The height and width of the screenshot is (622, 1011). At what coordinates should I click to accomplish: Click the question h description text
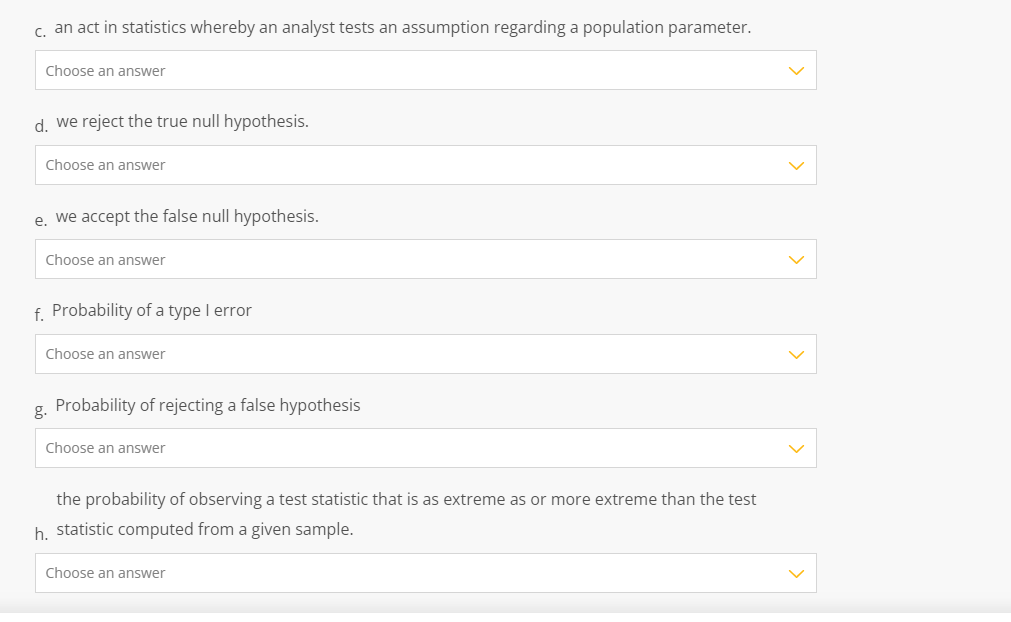point(405,513)
